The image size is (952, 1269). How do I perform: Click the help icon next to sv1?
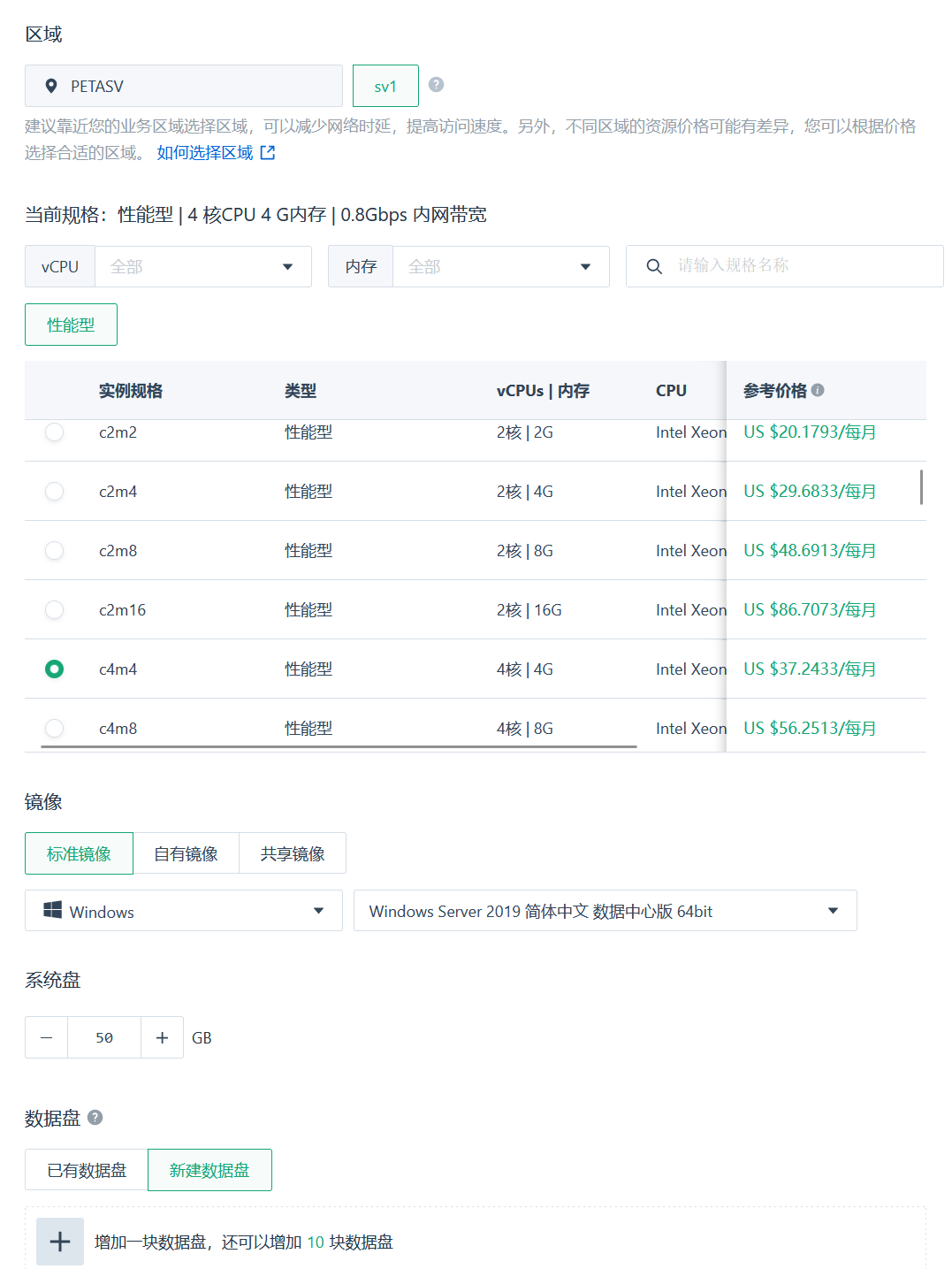[x=436, y=85]
